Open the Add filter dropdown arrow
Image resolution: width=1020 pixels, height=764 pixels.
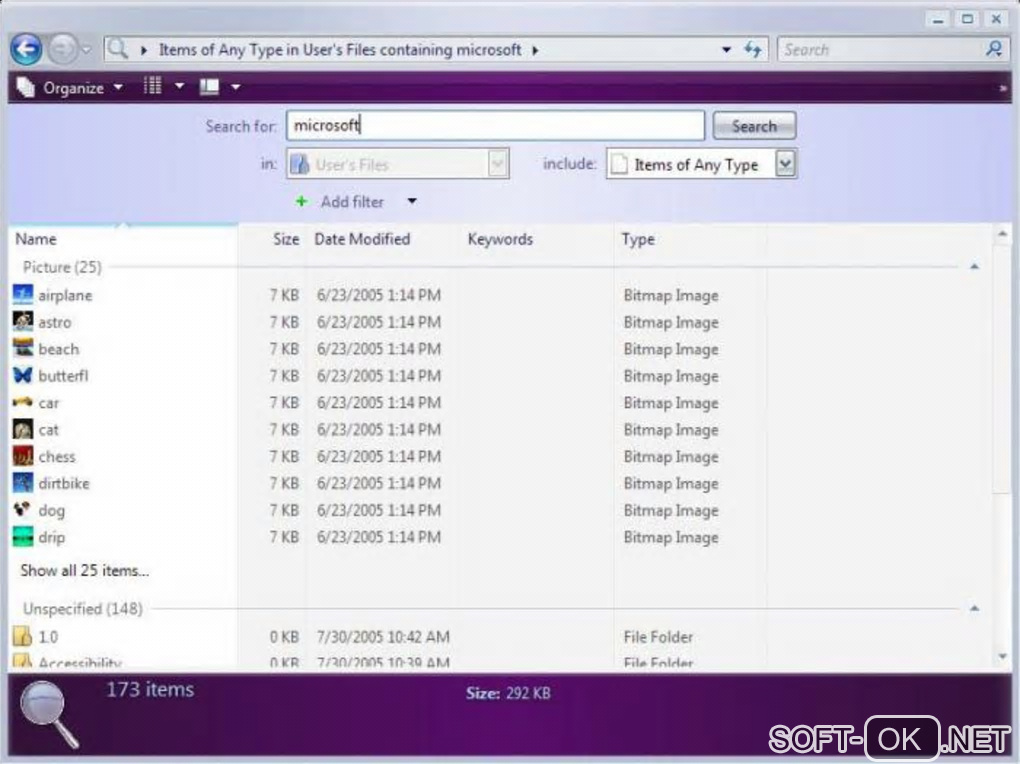pos(412,202)
